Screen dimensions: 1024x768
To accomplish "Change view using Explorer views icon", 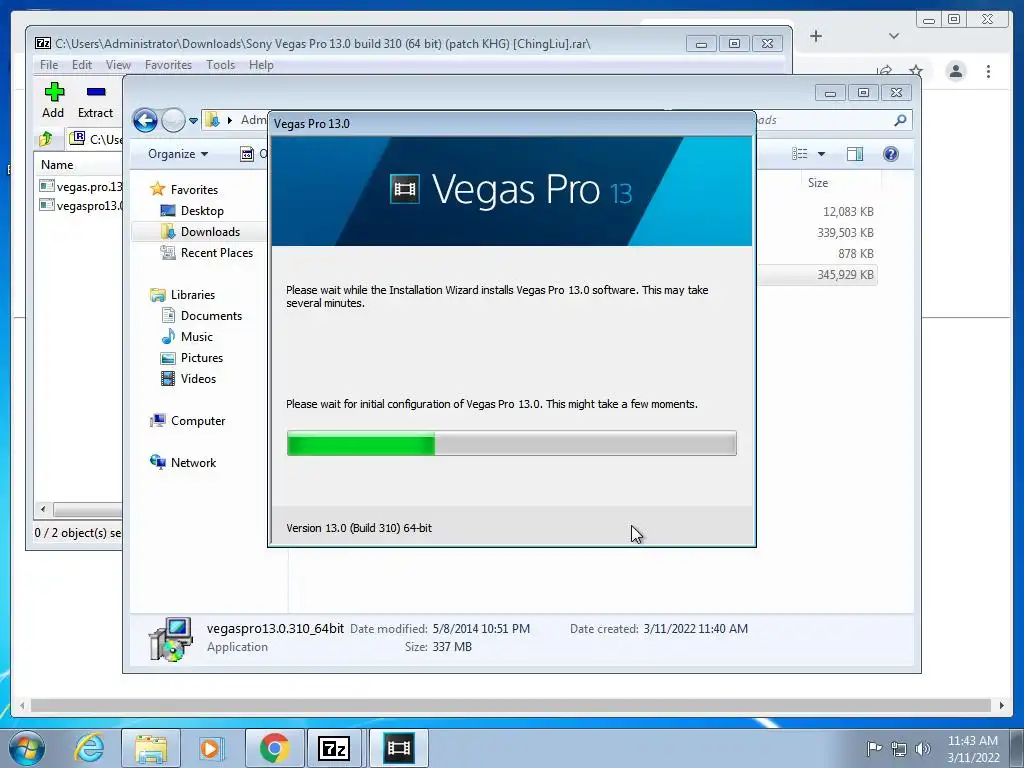I will coord(799,153).
